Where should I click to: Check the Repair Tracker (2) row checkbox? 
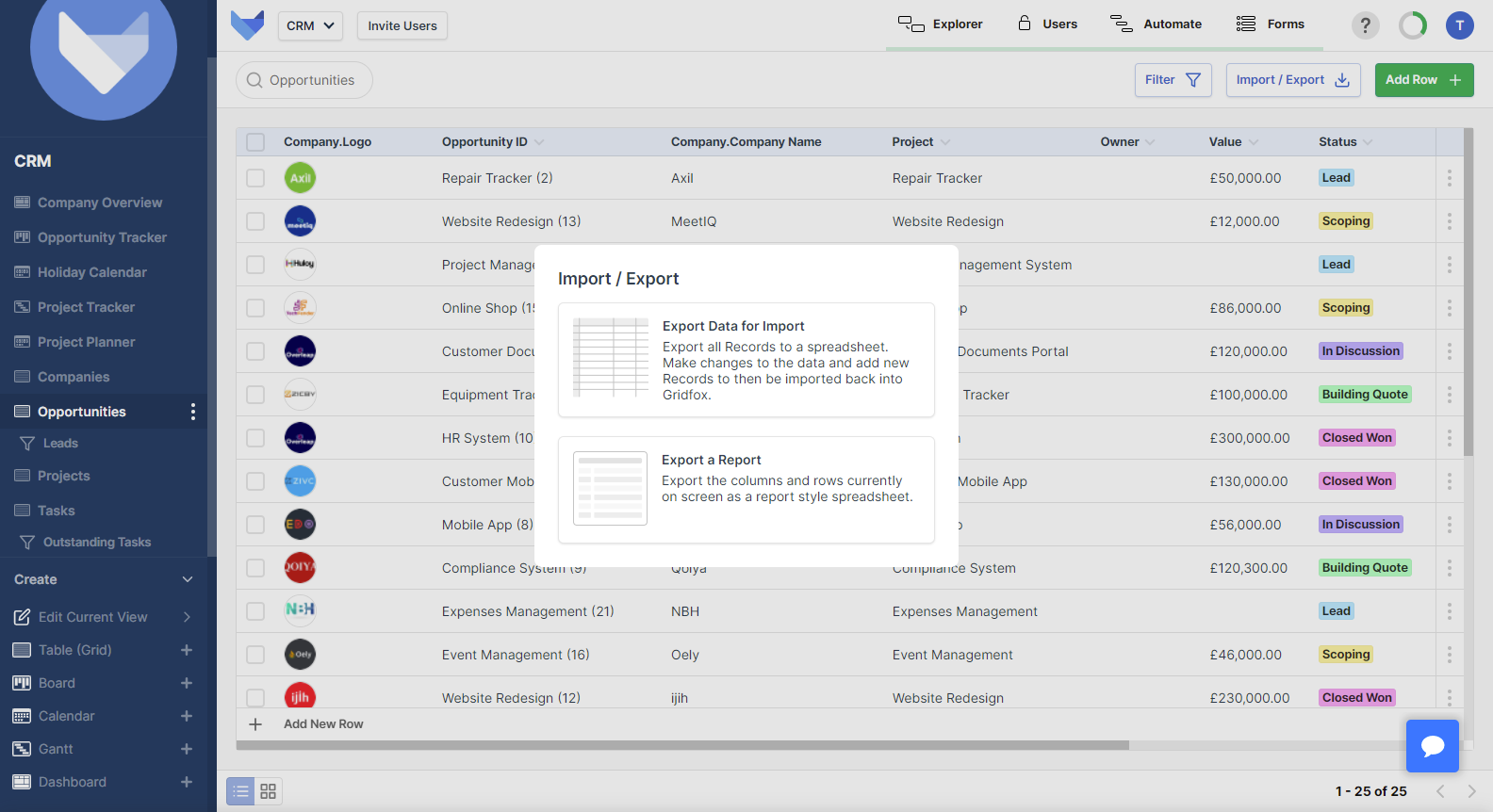tap(255, 178)
